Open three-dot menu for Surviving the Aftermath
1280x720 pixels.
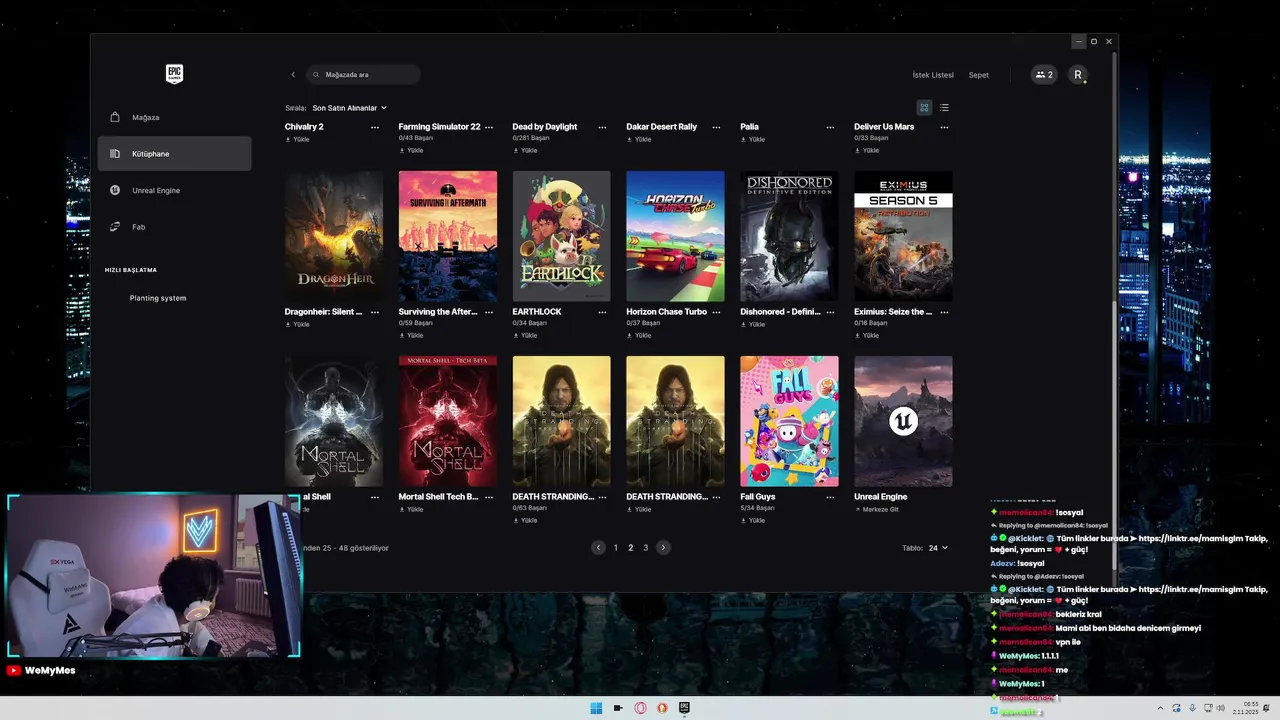(489, 312)
